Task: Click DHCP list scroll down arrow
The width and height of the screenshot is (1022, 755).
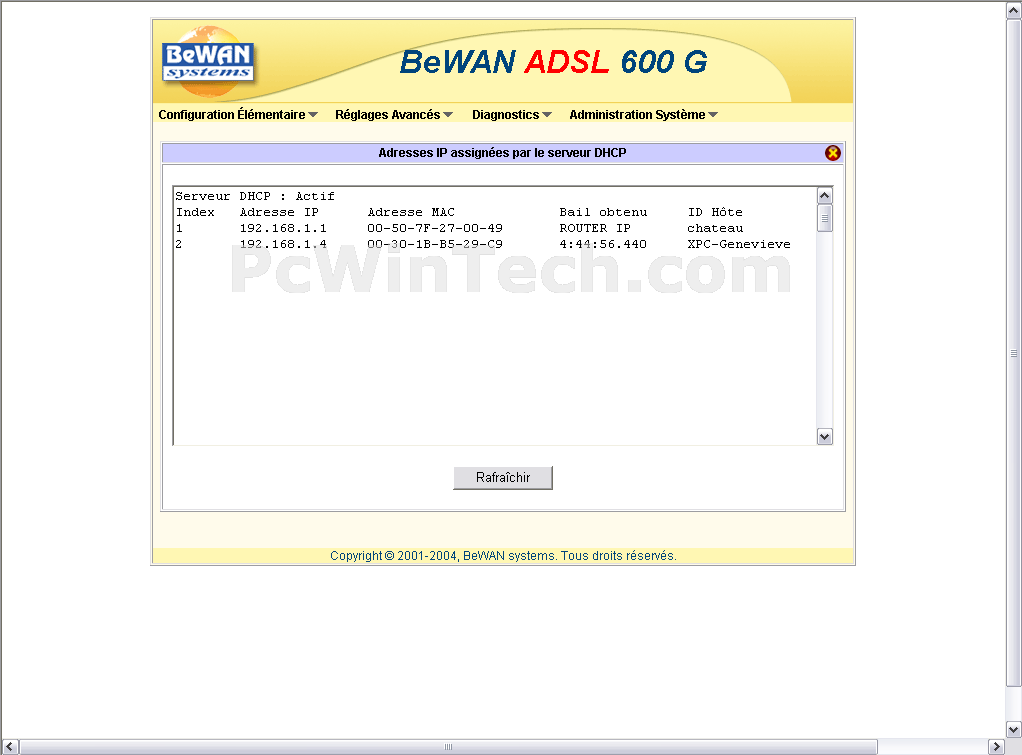Action: [x=825, y=437]
